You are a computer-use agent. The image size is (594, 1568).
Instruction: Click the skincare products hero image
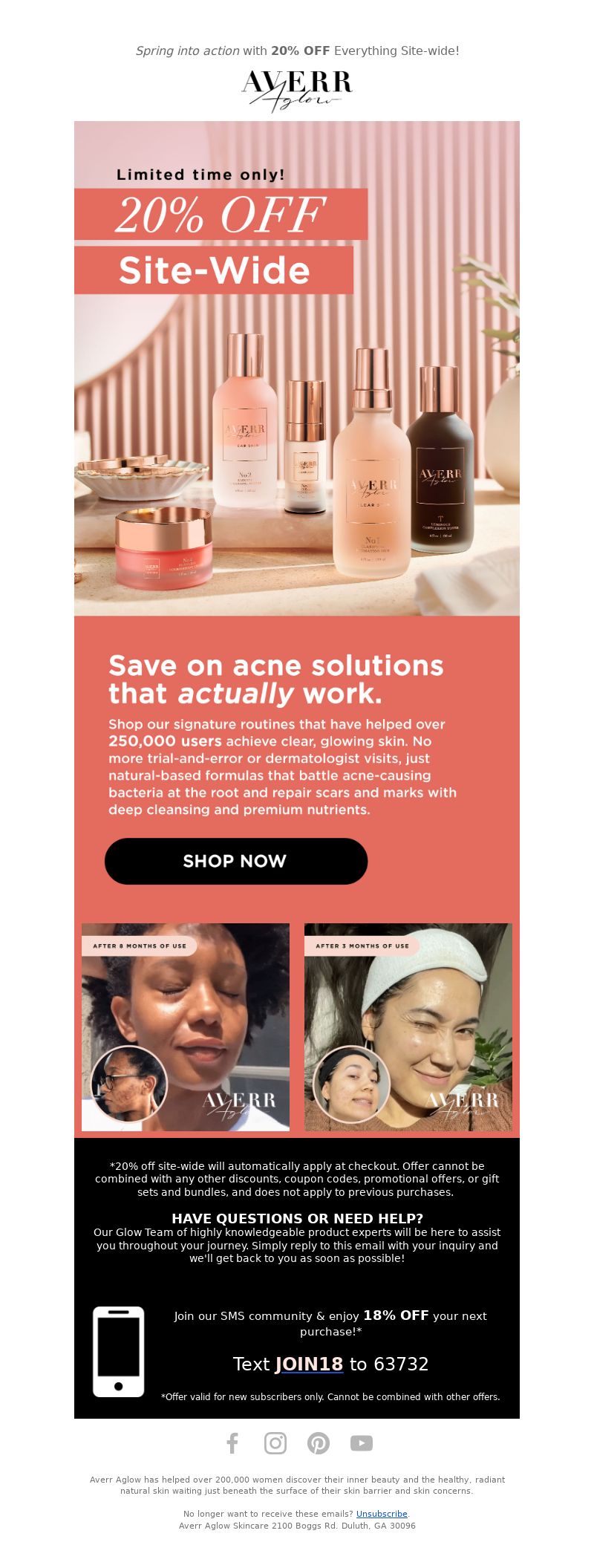297,368
